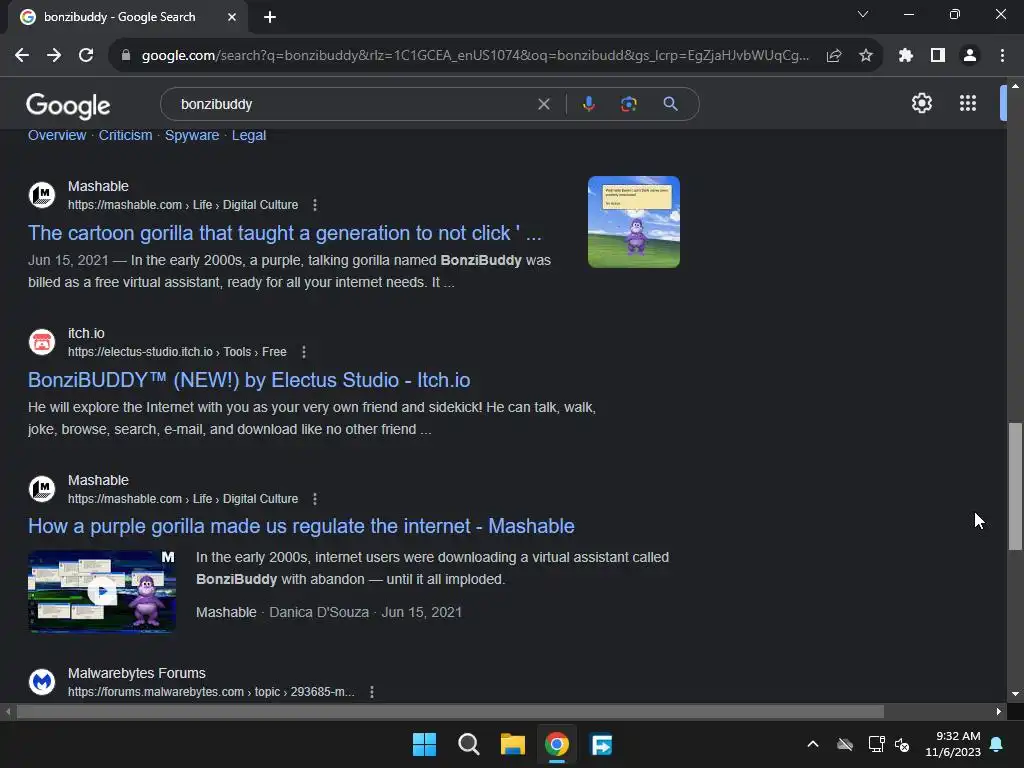Screen dimensions: 1024x768
Task: Open 'How a purple gorilla' Mashable result
Action: coord(301,526)
